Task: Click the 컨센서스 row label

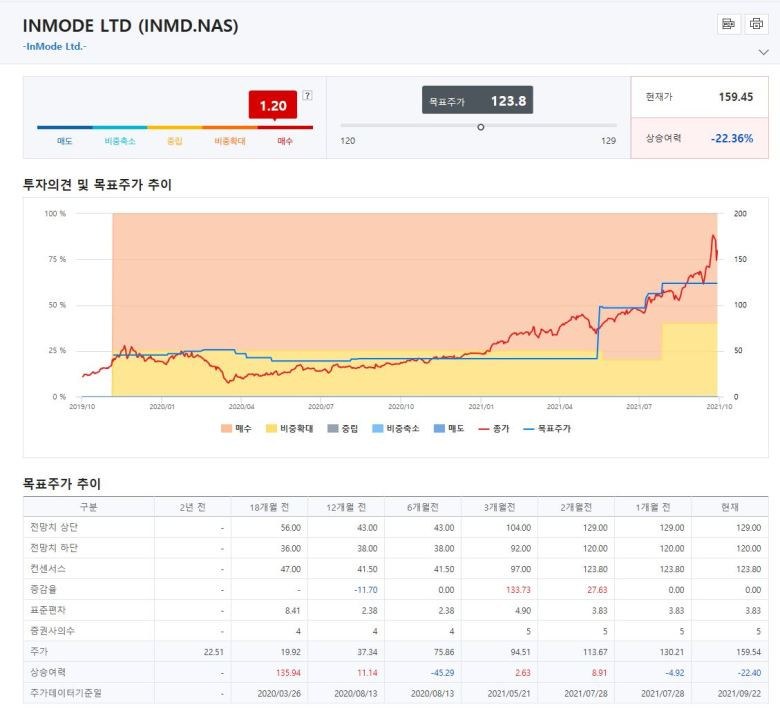Action: (48, 569)
